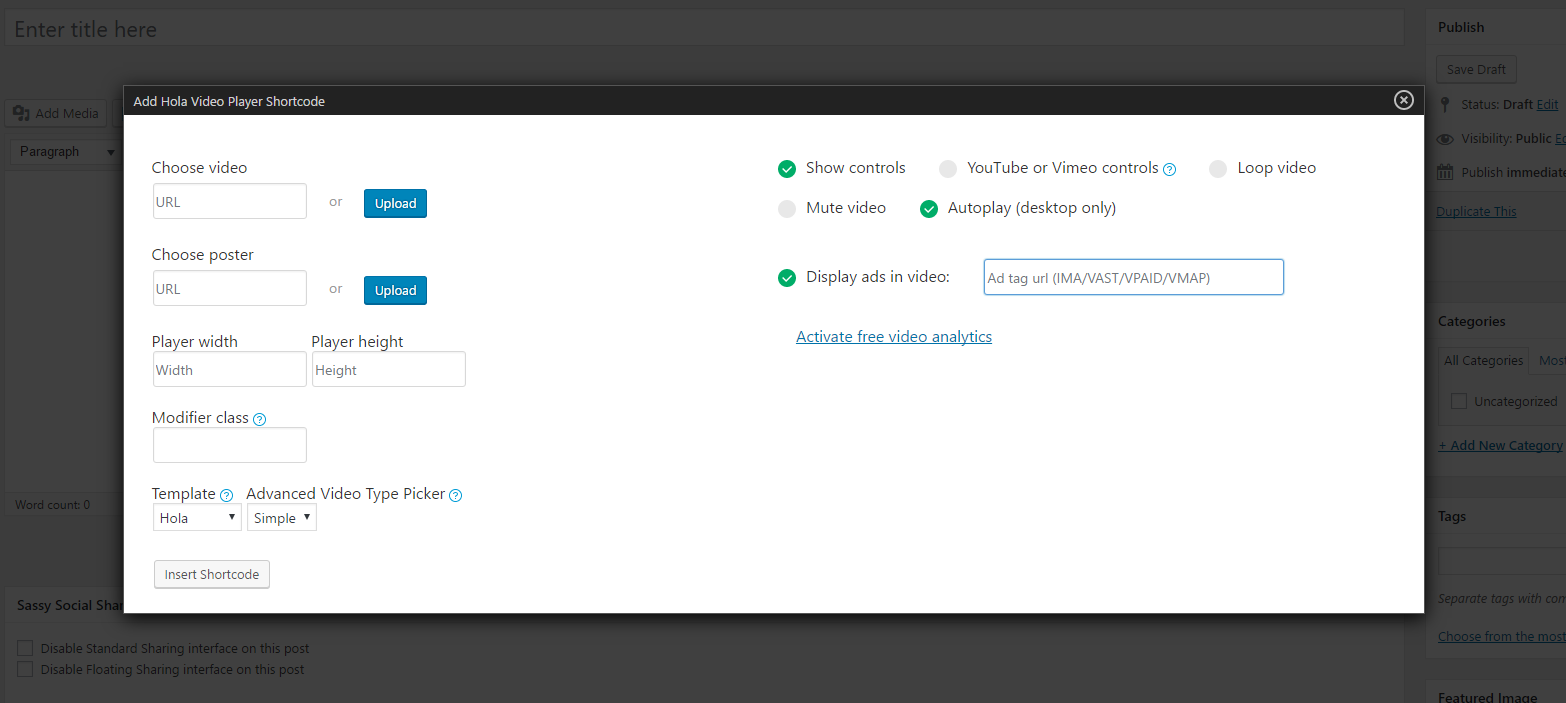Toggle Show controls option
Screen dimensions: 1566x703
pyautogui.click(x=787, y=168)
